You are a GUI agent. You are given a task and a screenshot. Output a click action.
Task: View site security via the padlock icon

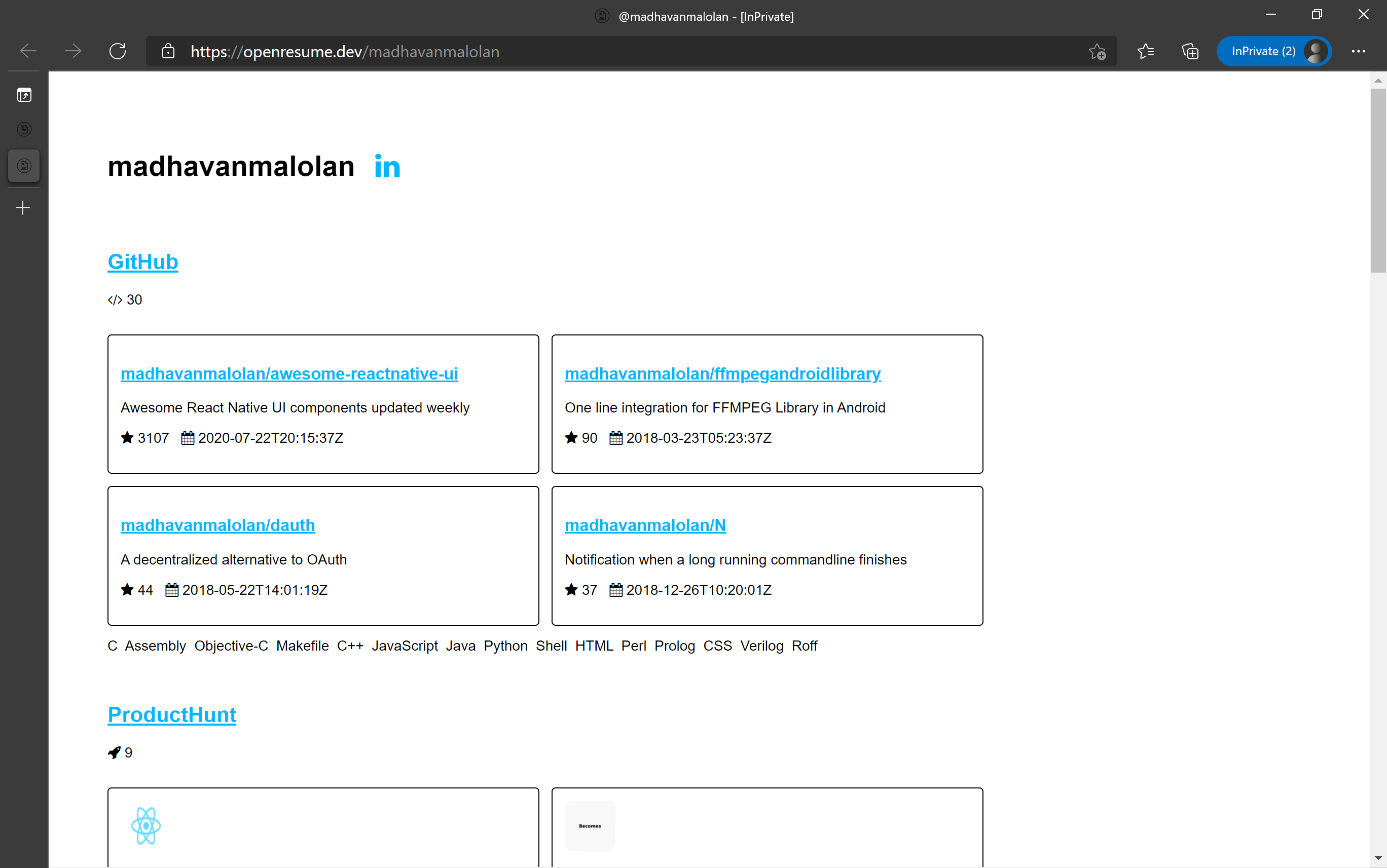coord(168,52)
